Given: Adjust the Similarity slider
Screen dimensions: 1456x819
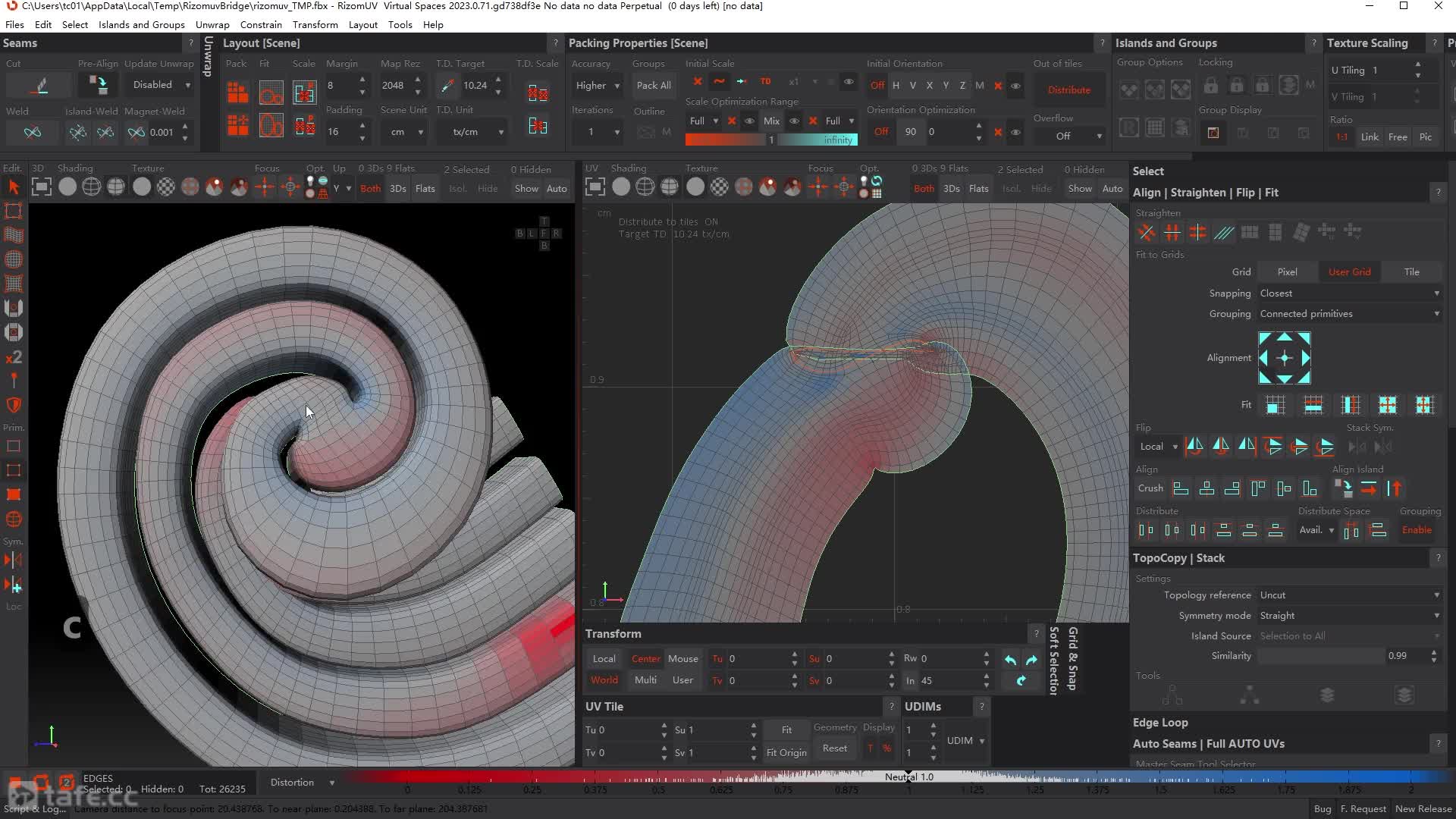Looking at the screenshot, I should (x=1322, y=656).
